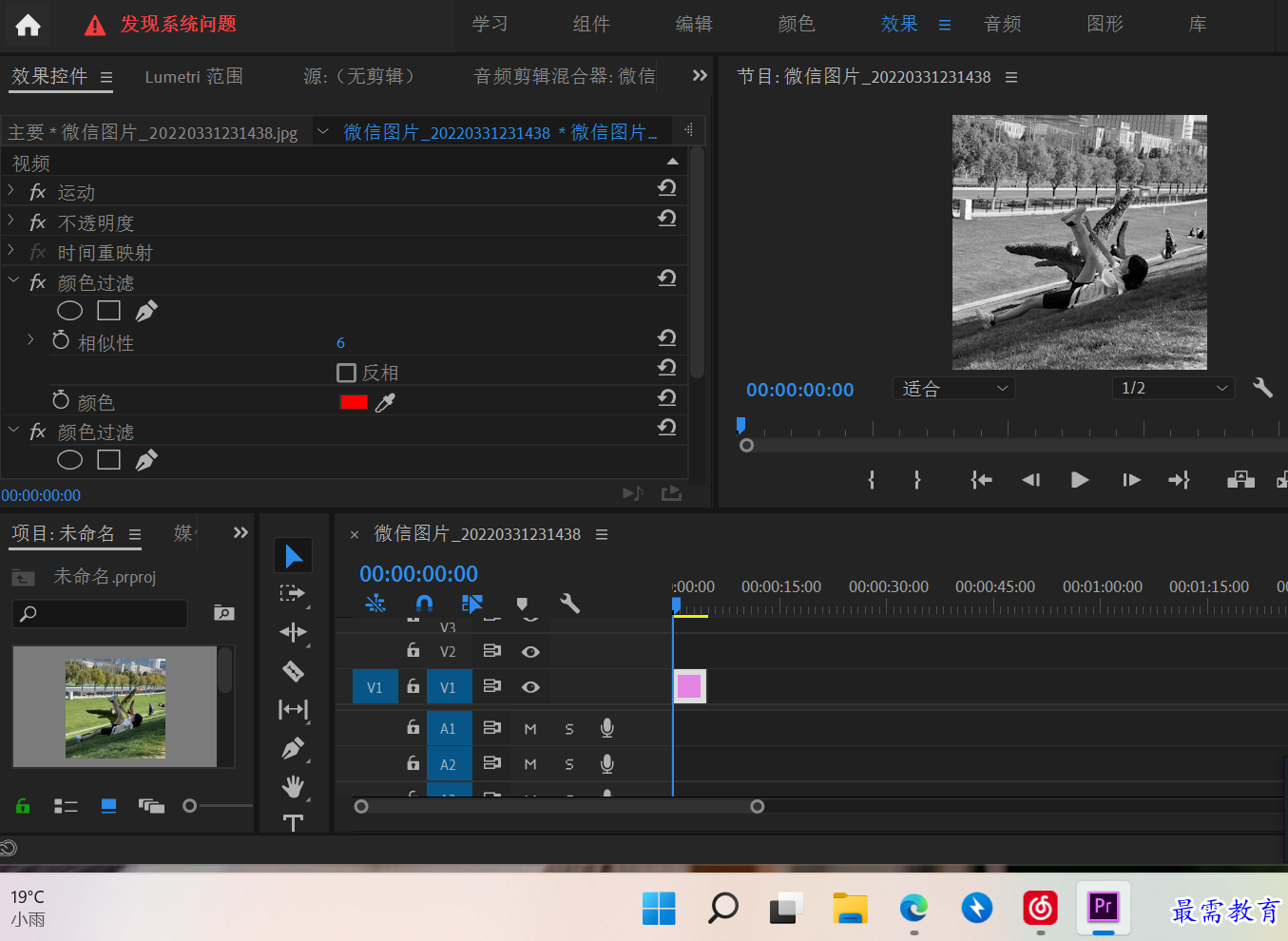Select the Slip tool
This screenshot has width=1288, height=941.
coord(293,709)
